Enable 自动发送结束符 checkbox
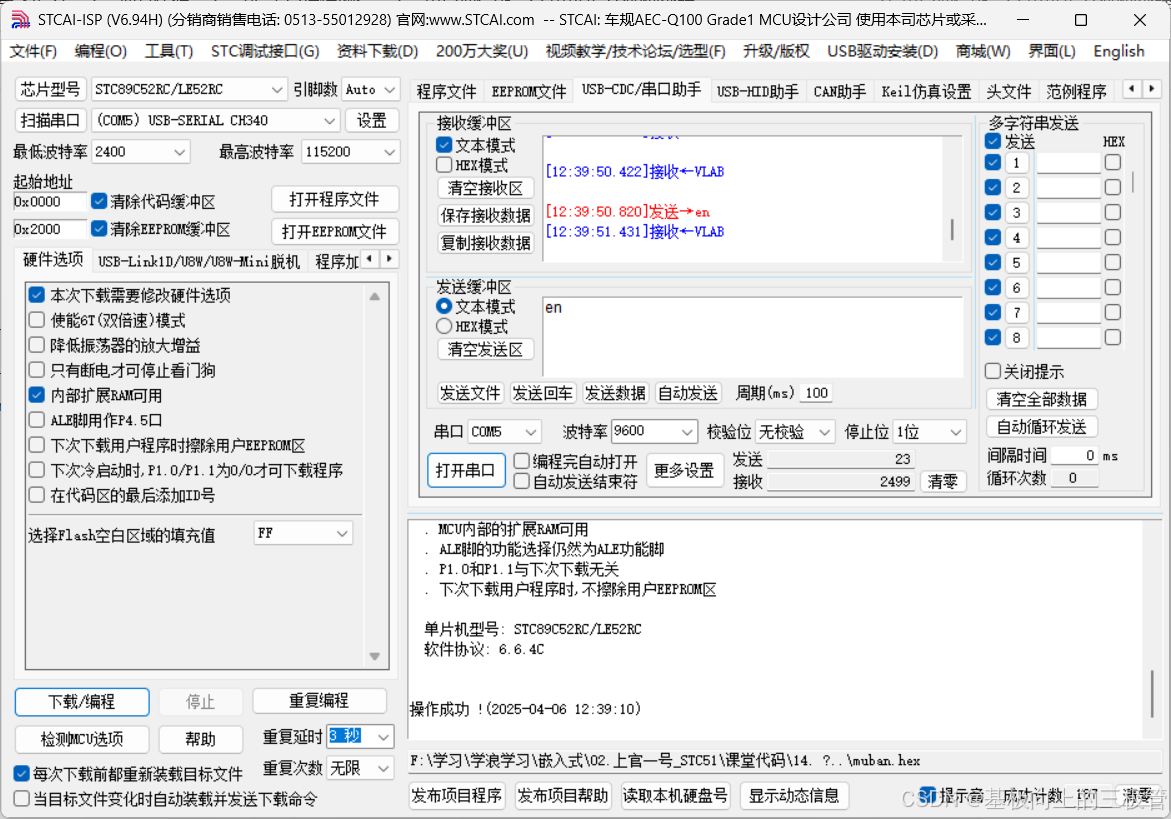 521,482
